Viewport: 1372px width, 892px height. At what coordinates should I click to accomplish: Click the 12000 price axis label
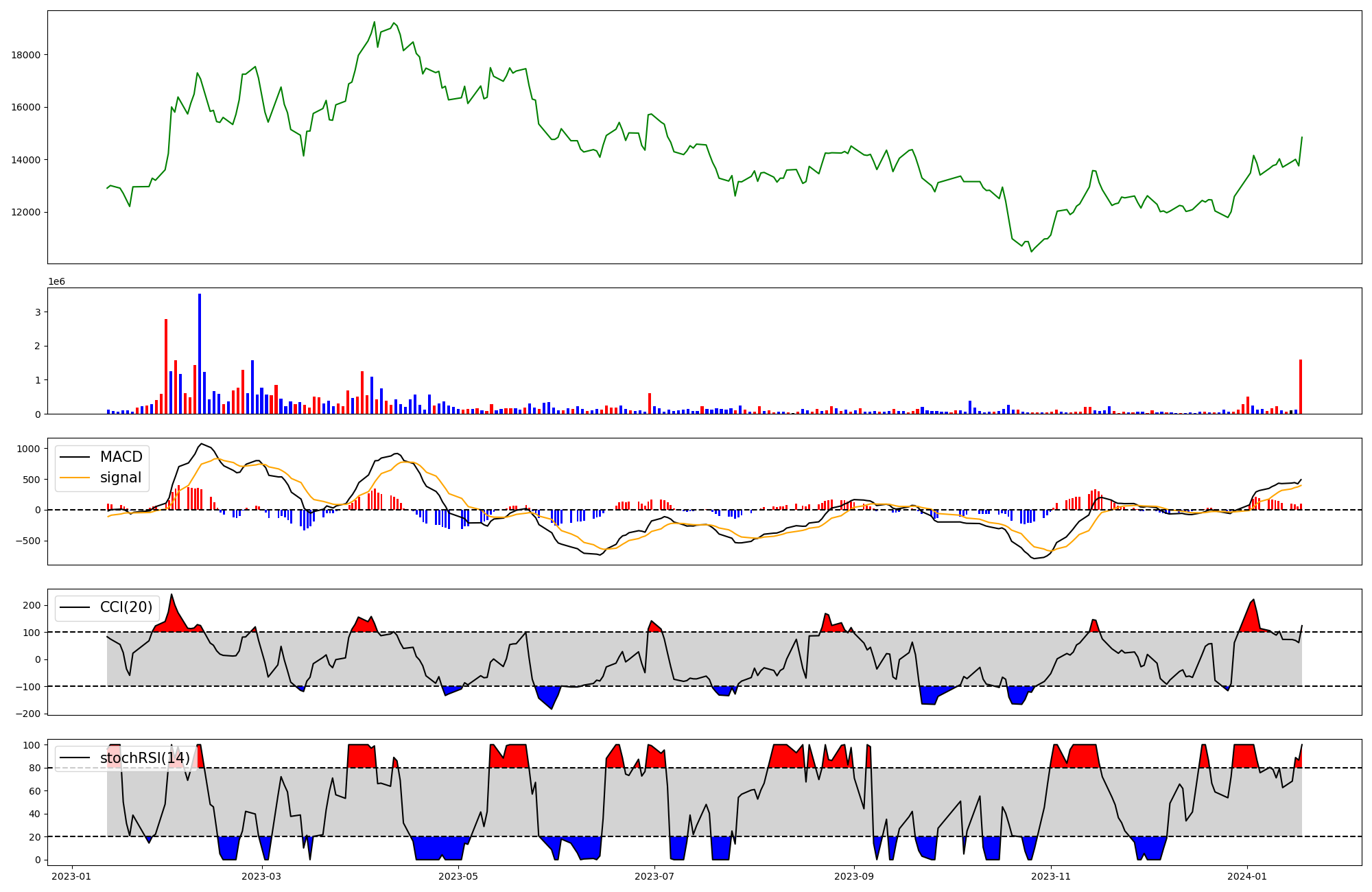(25, 213)
